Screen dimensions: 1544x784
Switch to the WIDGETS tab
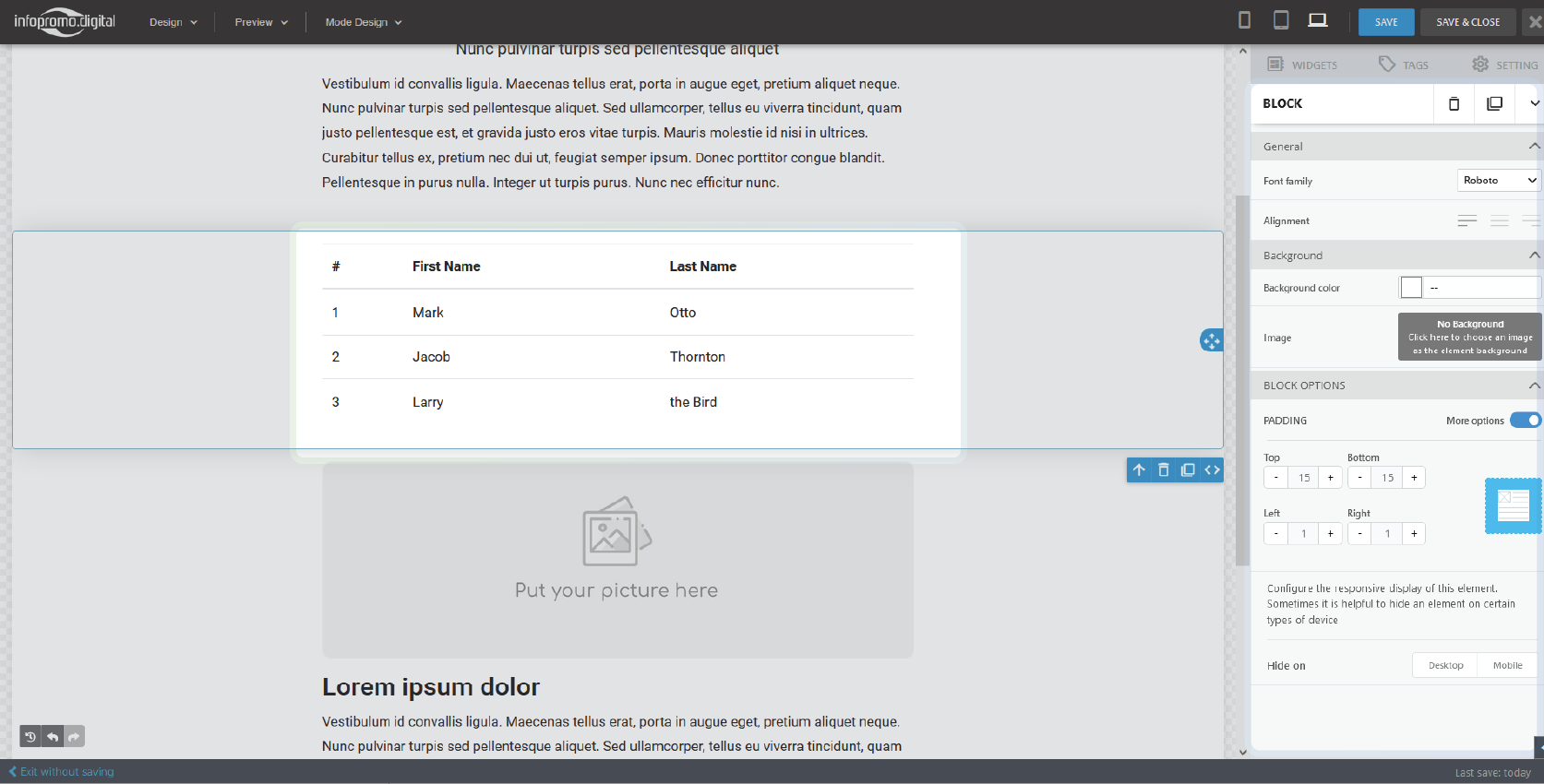coord(1302,65)
